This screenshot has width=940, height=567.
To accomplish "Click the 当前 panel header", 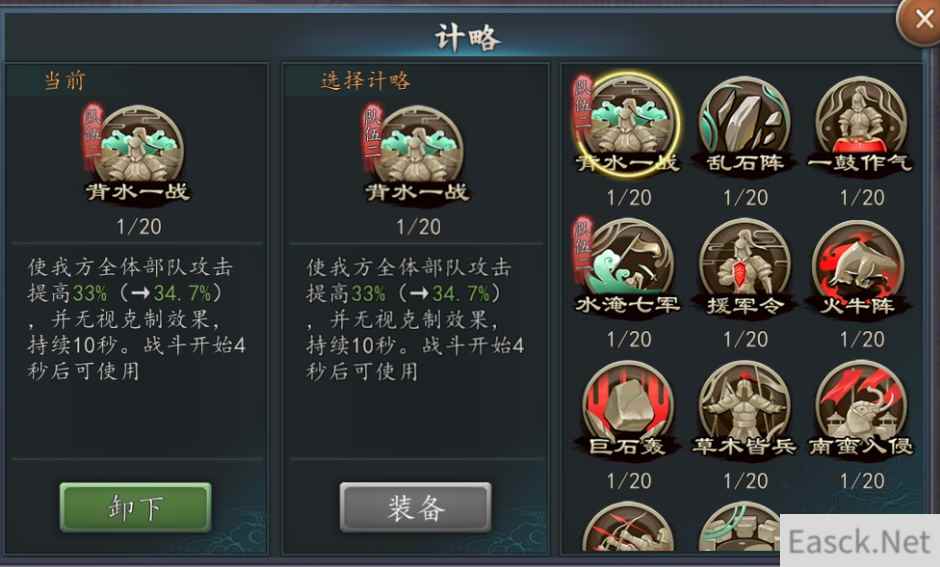I will click(x=65, y=80).
